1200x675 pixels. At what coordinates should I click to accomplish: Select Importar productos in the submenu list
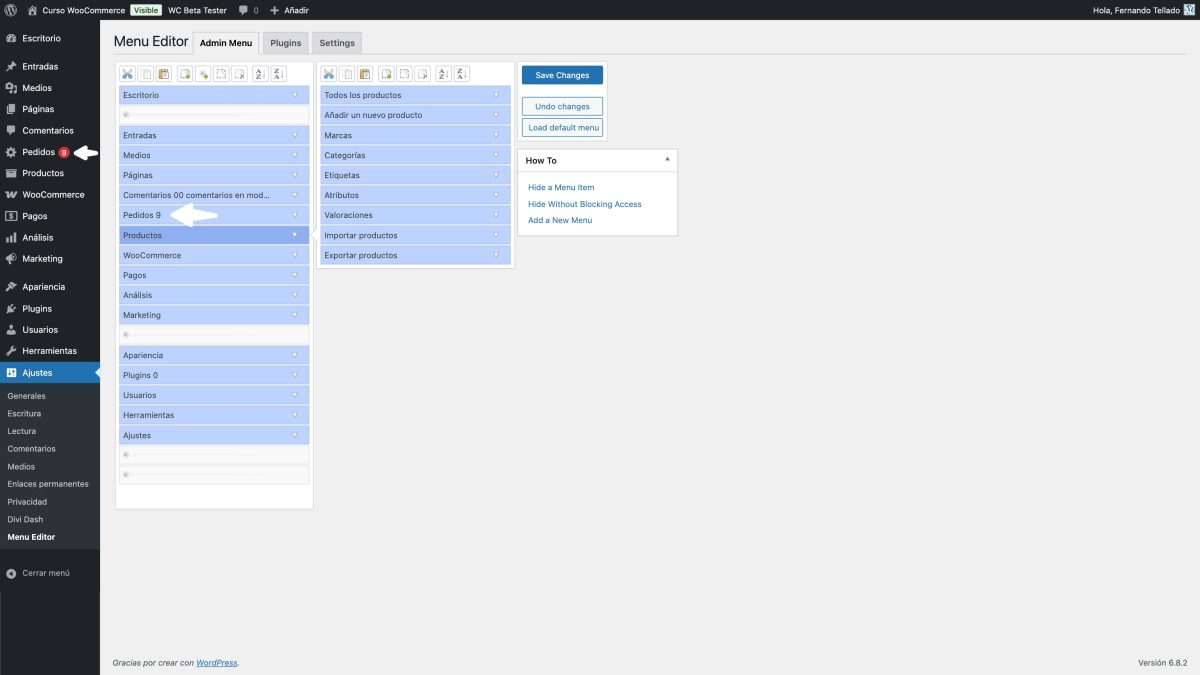tap(415, 235)
